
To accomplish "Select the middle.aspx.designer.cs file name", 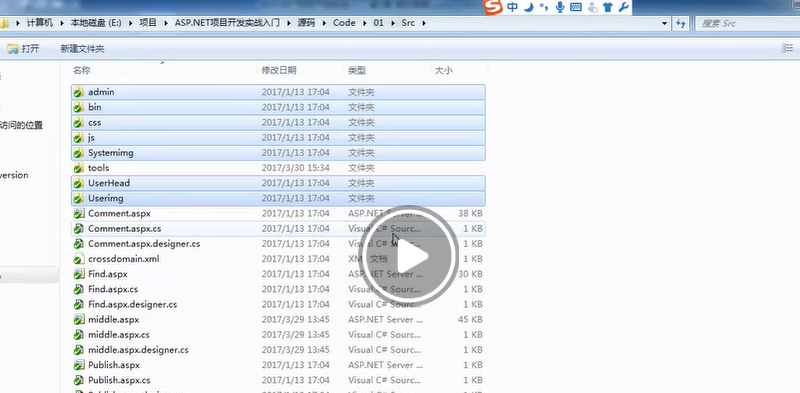I will [138, 350].
